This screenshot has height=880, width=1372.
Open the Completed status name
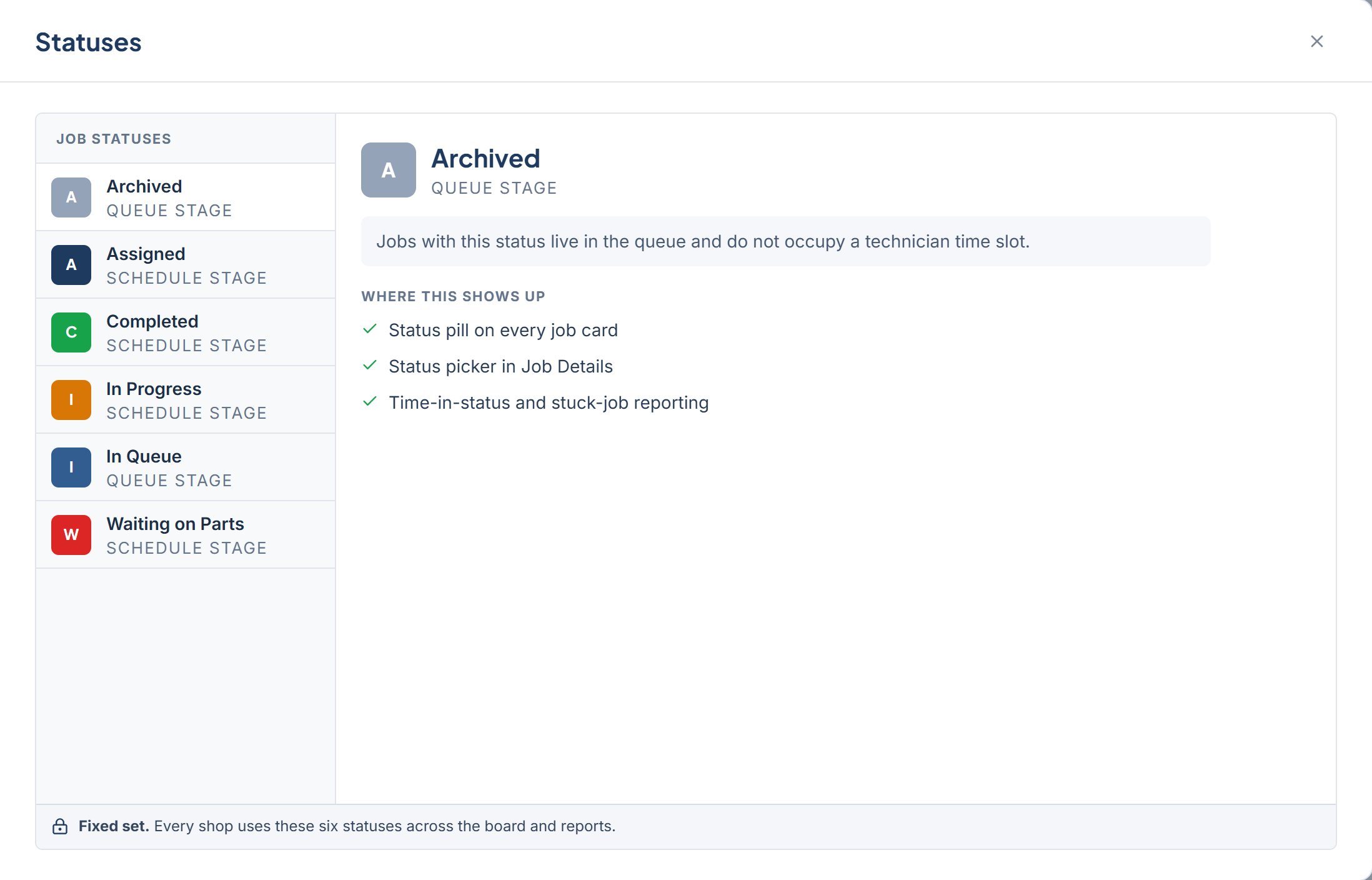(152, 321)
